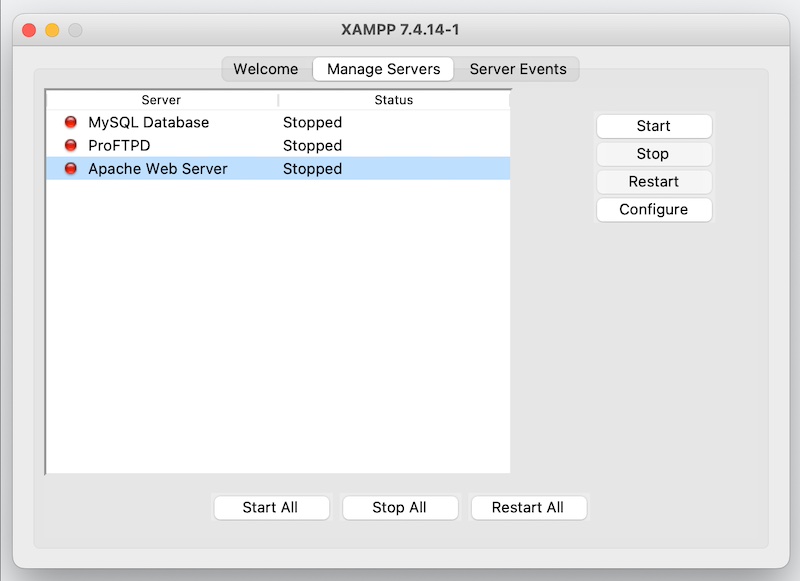
Task: Close the XAMPP window with the red button
Action: pos(29,30)
